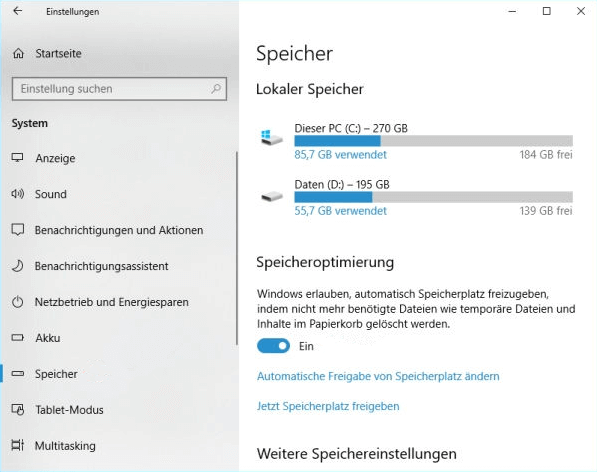Focus the Einstellung suchen search field
Screen dimensions: 597x472
click(x=119, y=89)
